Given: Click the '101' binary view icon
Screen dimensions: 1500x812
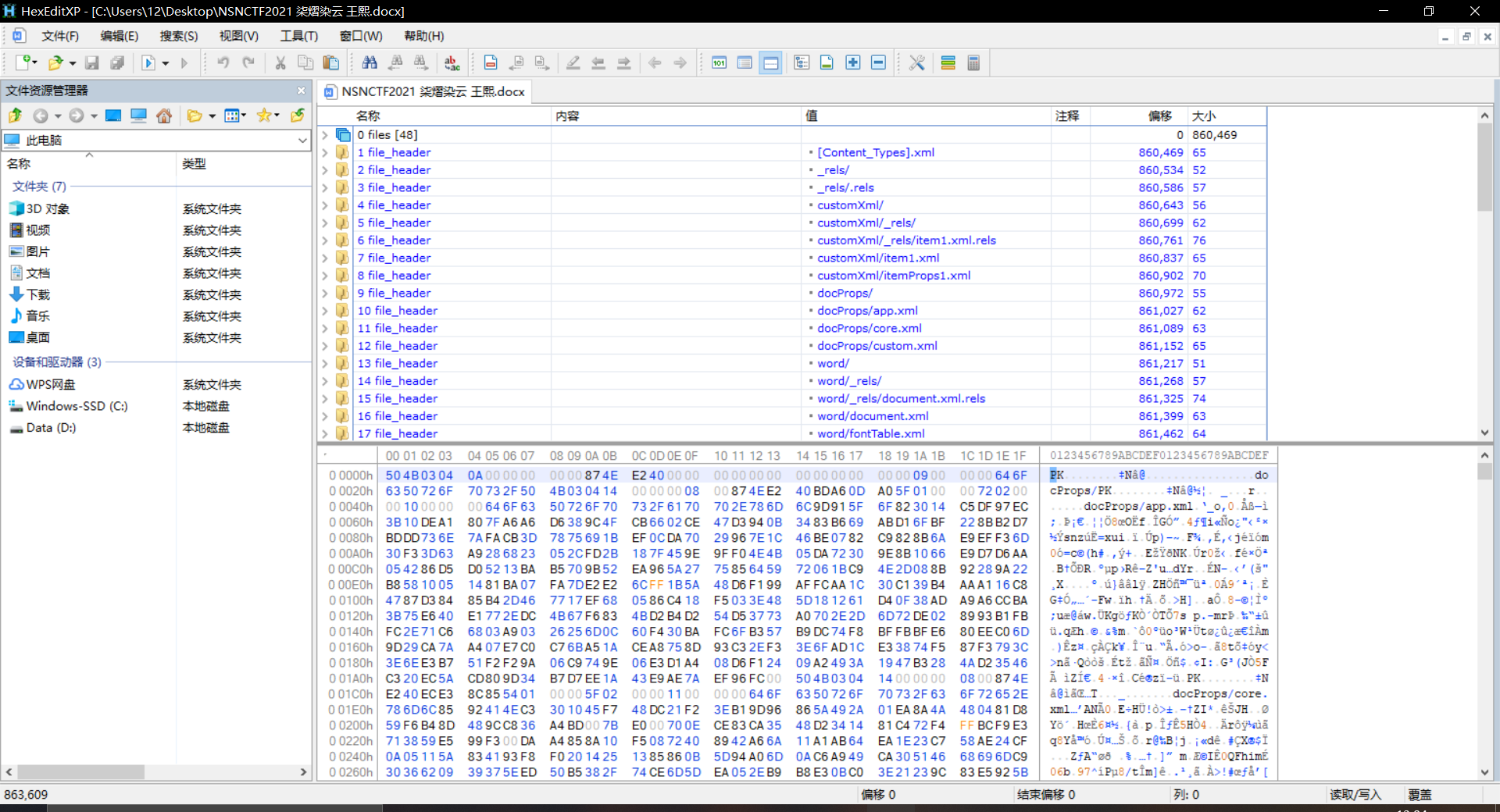Looking at the screenshot, I should pyautogui.click(x=720, y=62).
